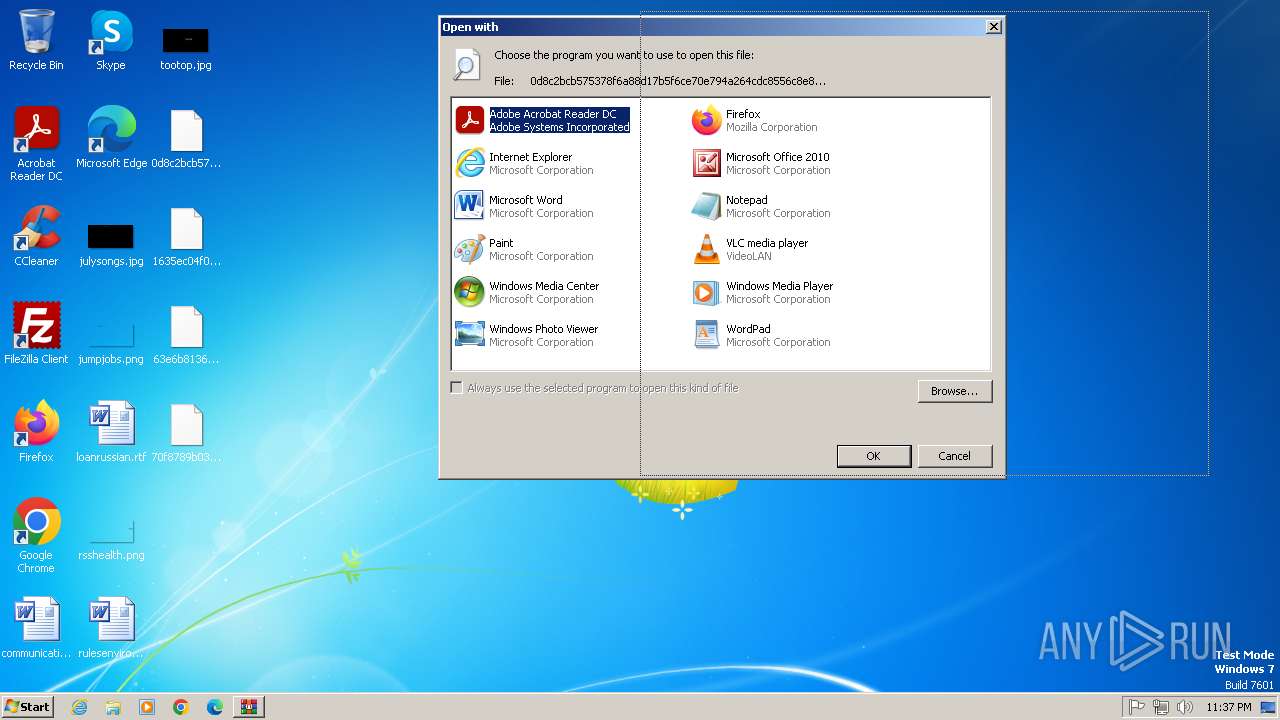Viewport: 1280px width, 720px height.
Task: Select the 70f8789b03... file on desktop
Action: pos(186,431)
